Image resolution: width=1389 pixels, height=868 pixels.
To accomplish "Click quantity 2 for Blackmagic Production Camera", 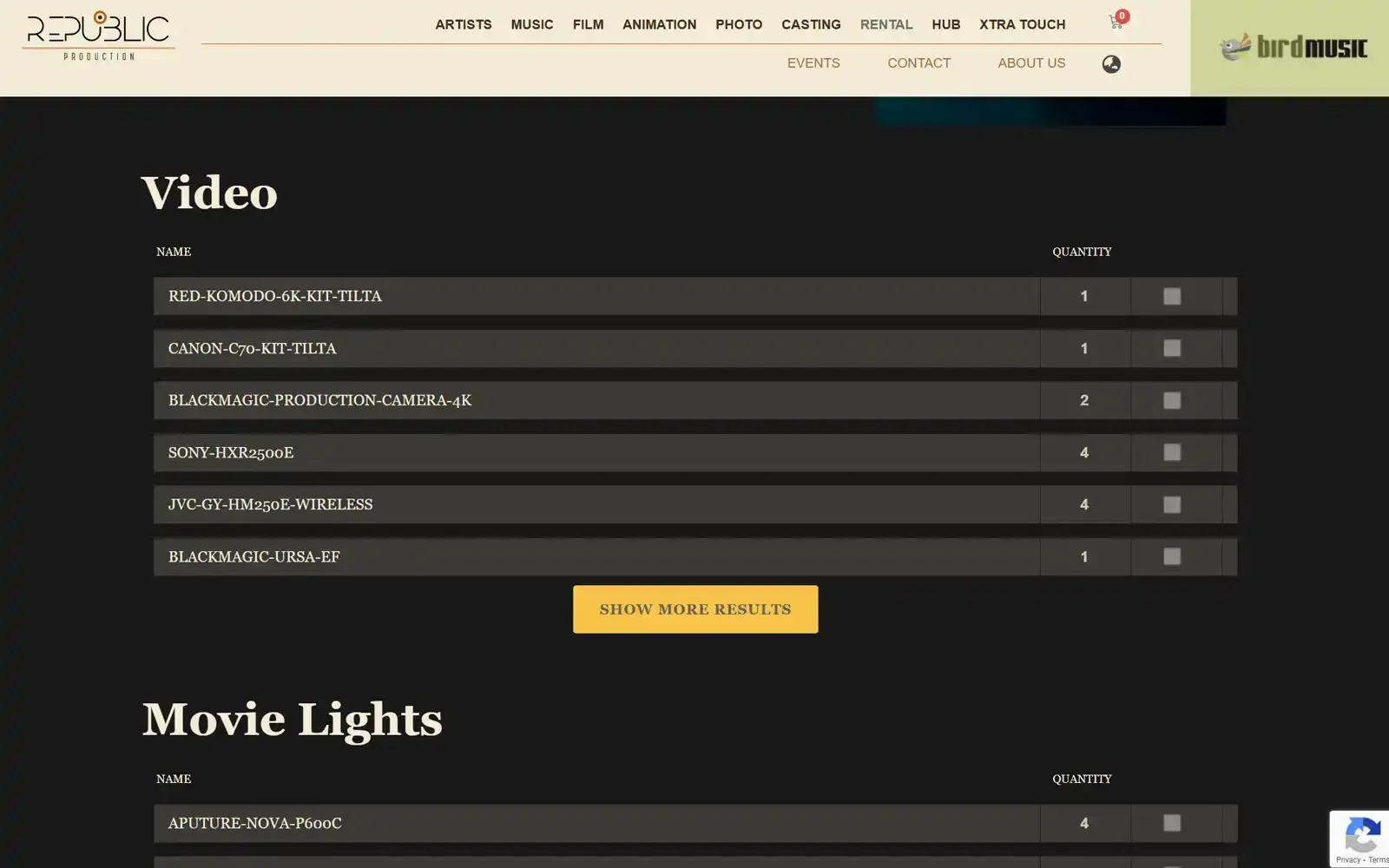I will click(1084, 401).
